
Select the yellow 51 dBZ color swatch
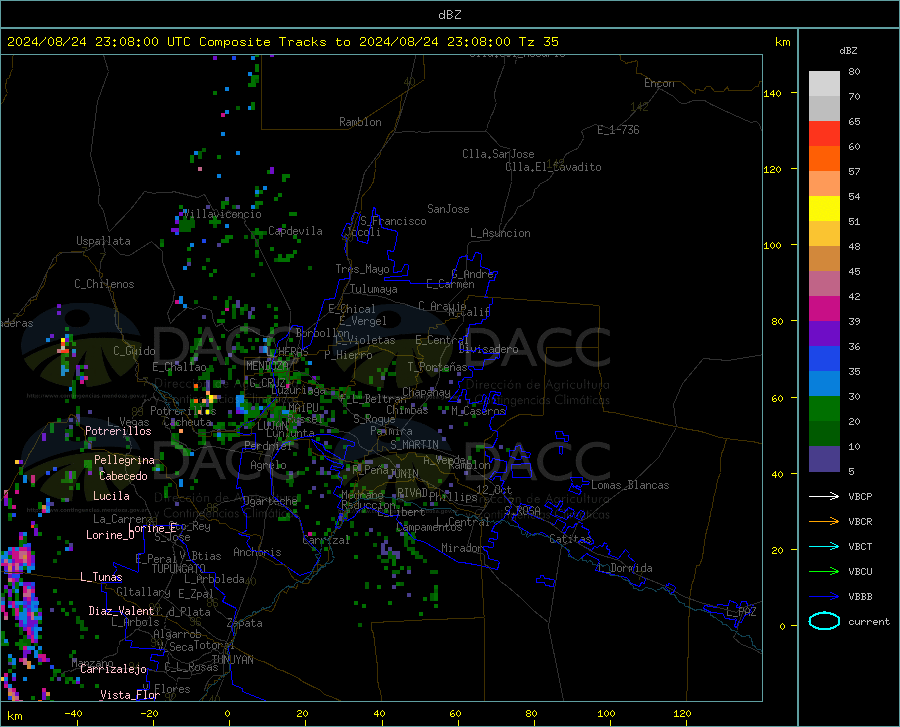tap(824, 209)
